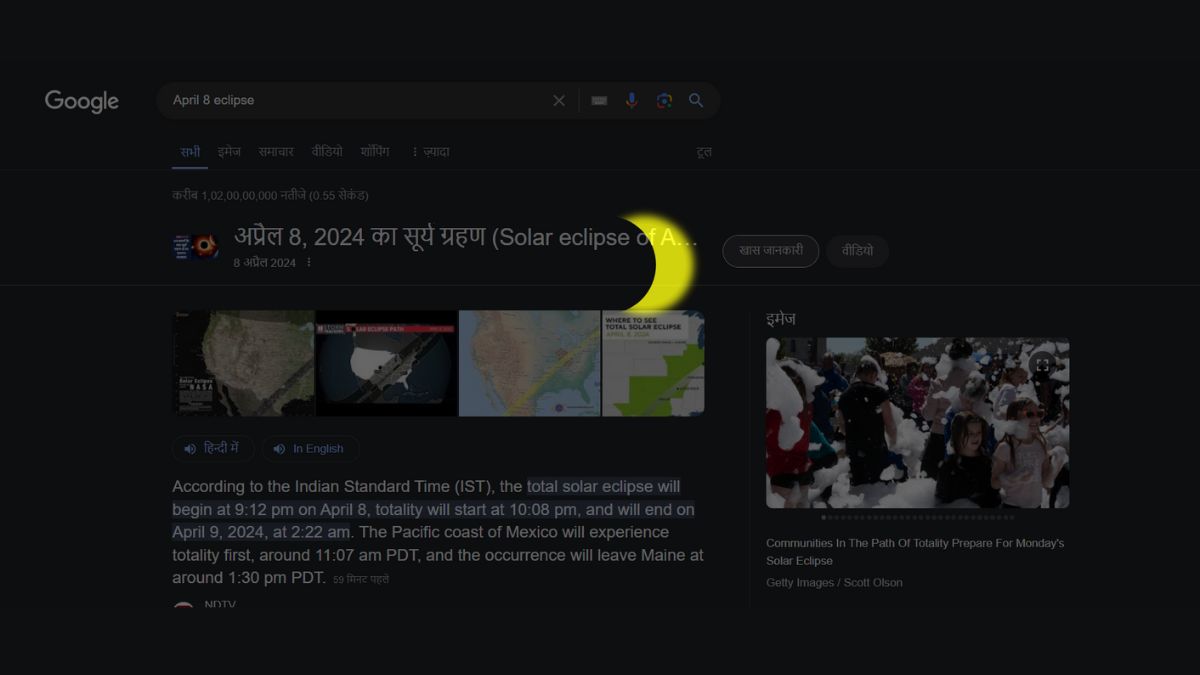The width and height of the screenshot is (1200, 675).
Task: Expand the ज़्यादा more menu
Action: pyautogui.click(x=430, y=152)
